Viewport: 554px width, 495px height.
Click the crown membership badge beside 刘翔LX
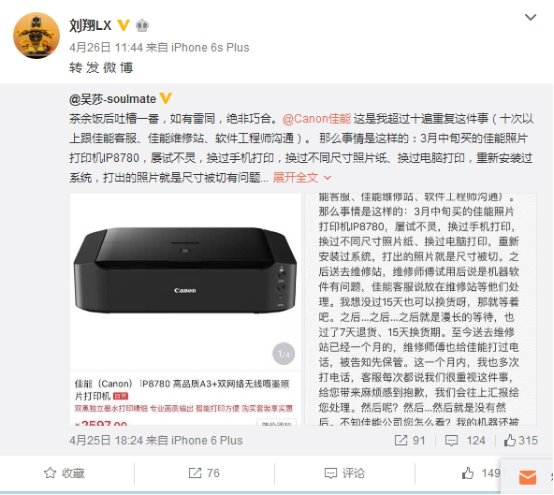coord(142,25)
